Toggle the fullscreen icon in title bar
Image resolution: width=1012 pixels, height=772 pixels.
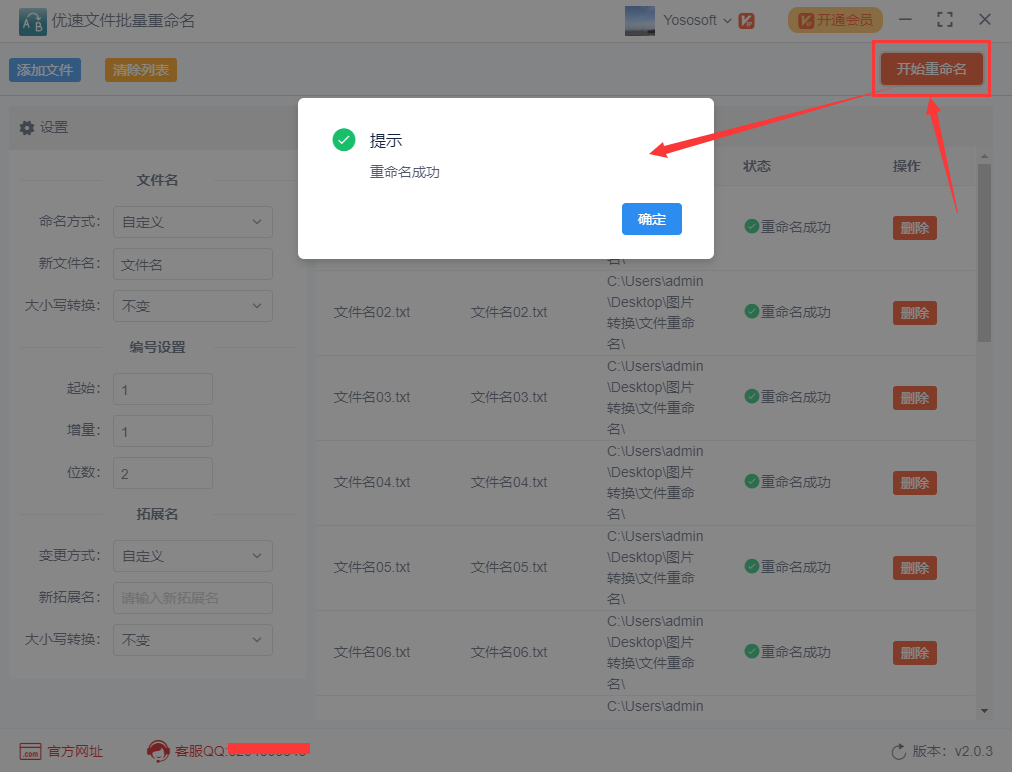click(x=945, y=20)
